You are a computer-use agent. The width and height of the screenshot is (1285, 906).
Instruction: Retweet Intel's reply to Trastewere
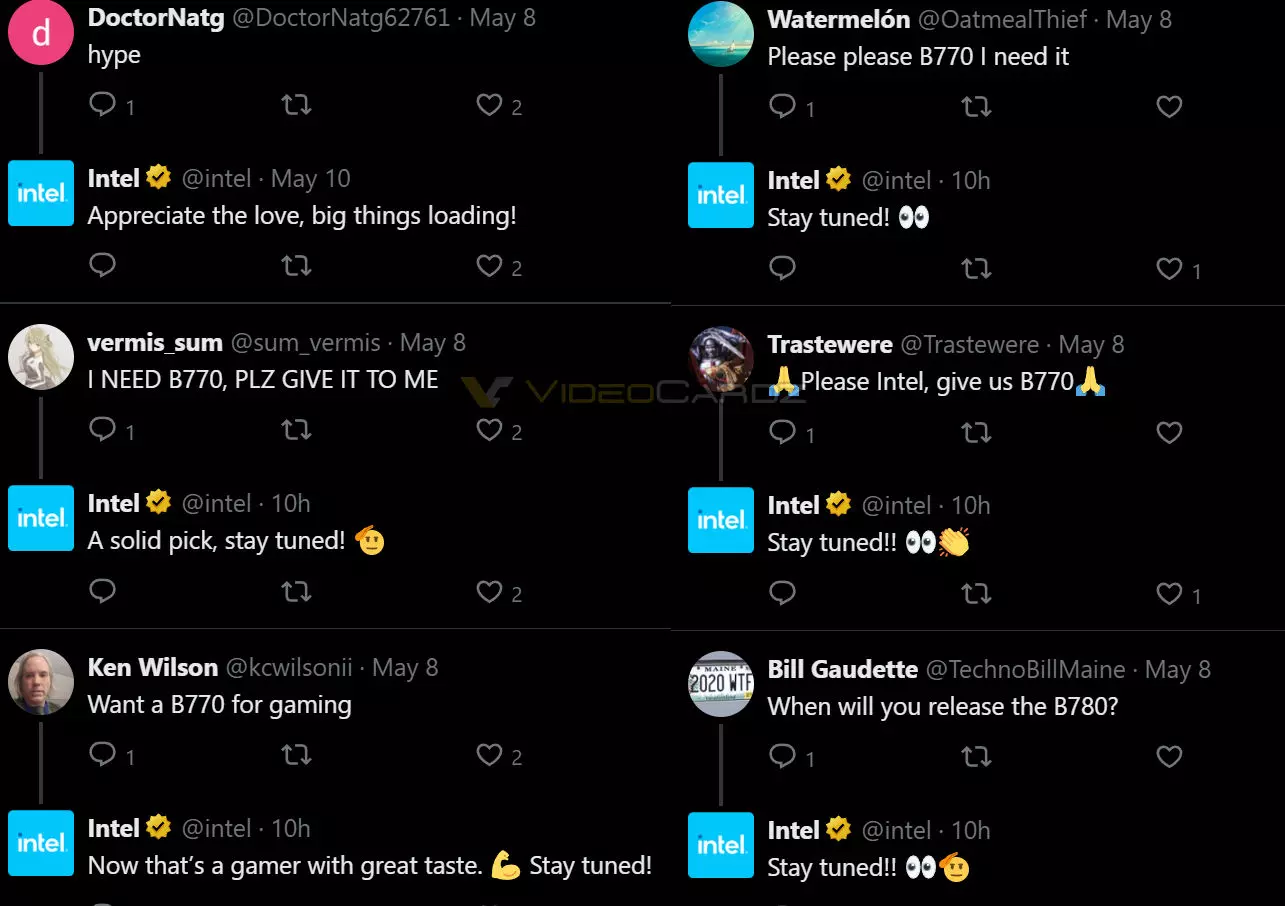coord(976,594)
